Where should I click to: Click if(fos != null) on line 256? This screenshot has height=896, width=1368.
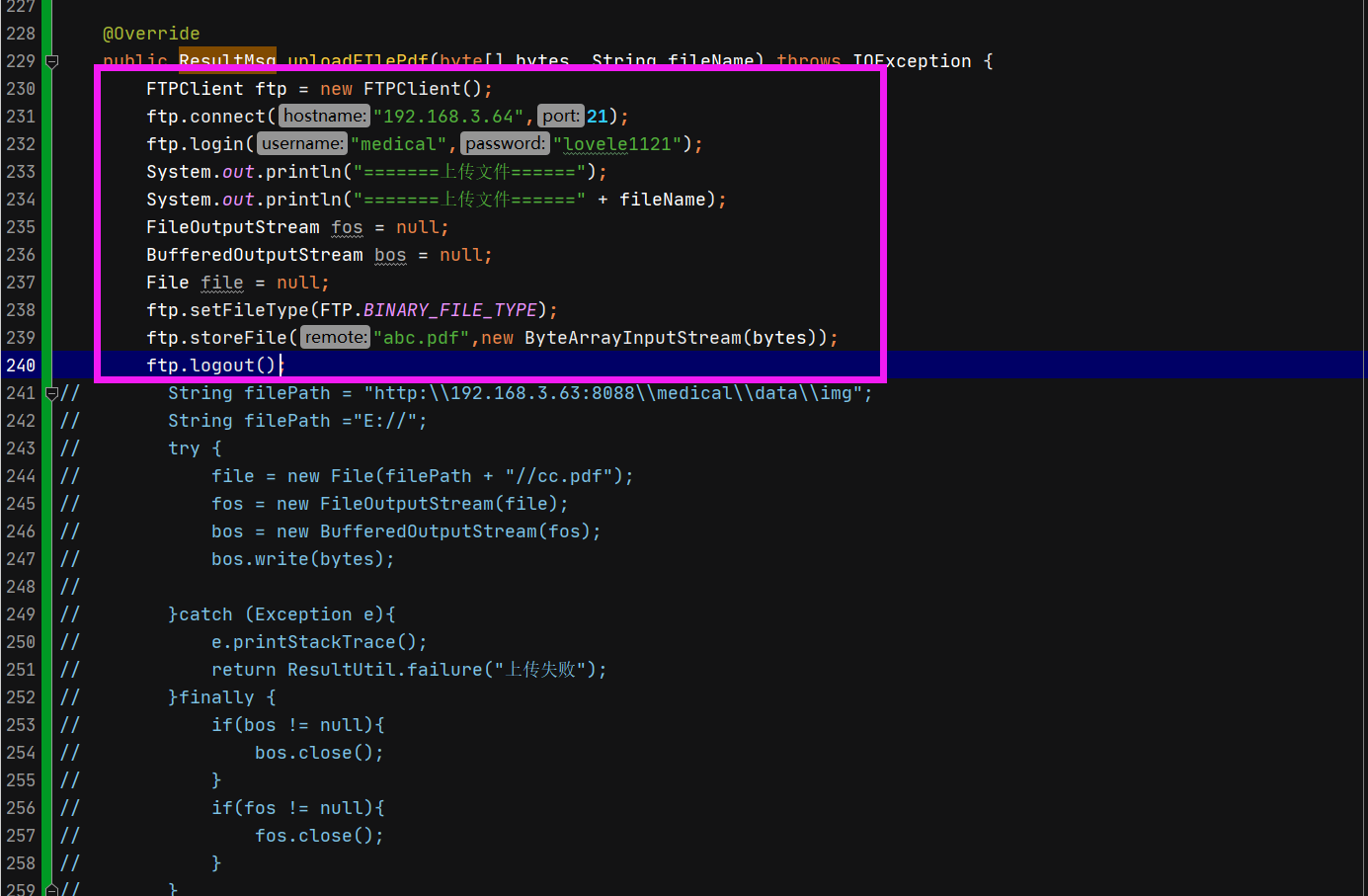pos(293,808)
